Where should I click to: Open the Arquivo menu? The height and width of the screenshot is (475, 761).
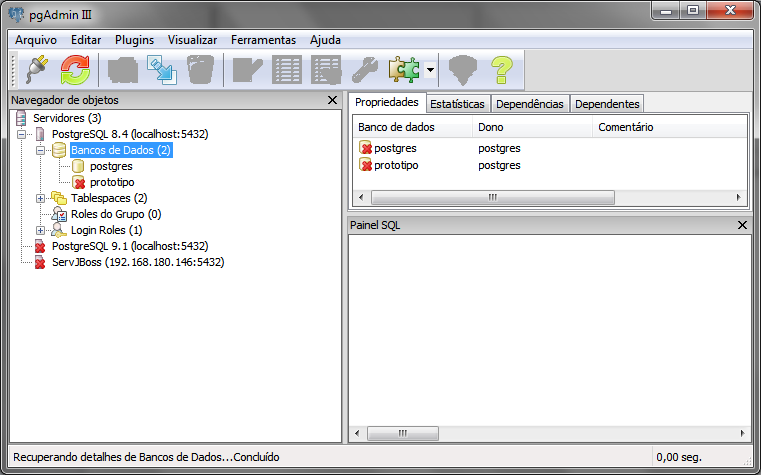[x=35, y=40]
